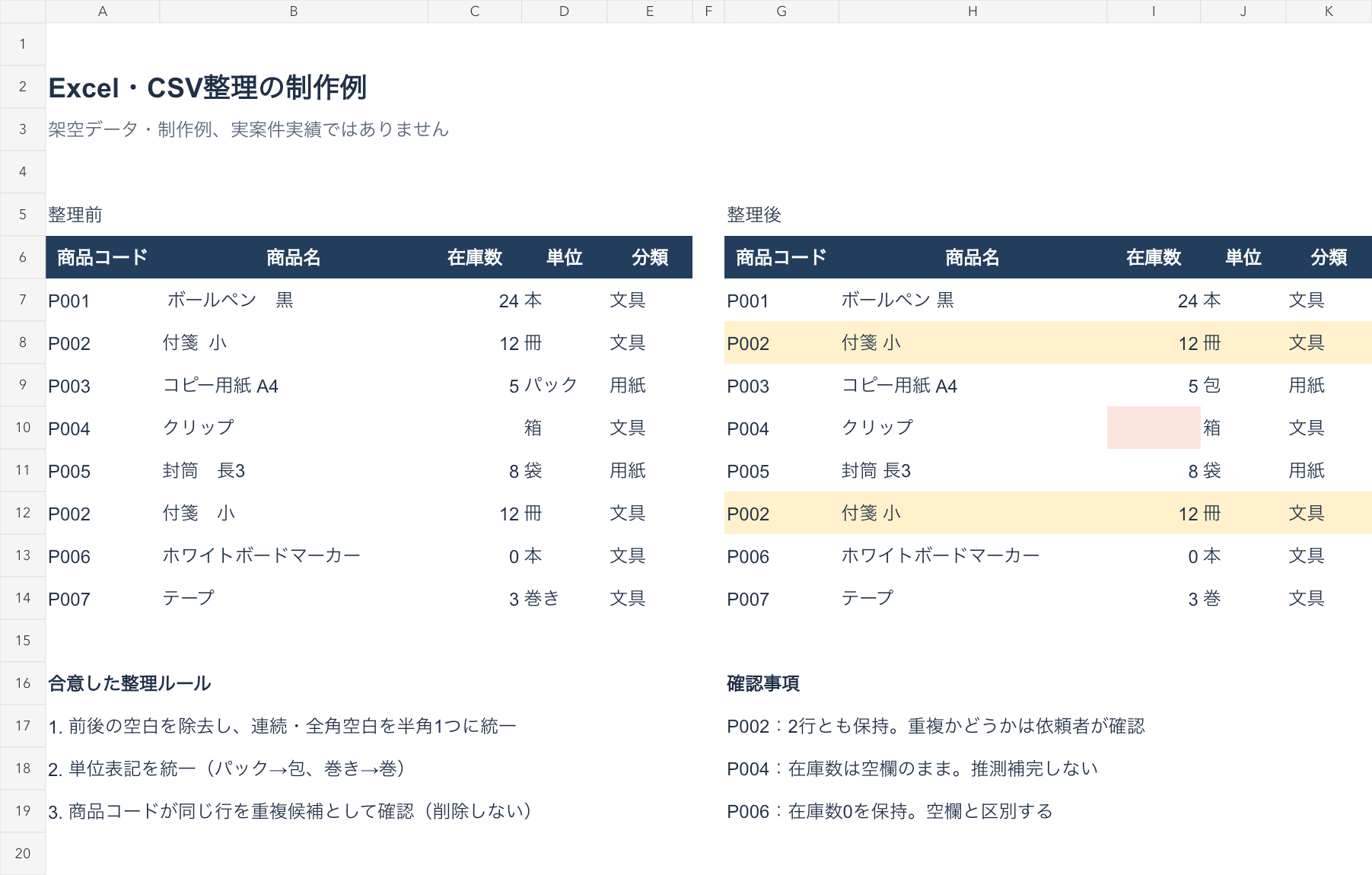Click '用紙' in row 11 of 整理後
The width and height of the screenshot is (1372, 875).
click(x=1307, y=470)
